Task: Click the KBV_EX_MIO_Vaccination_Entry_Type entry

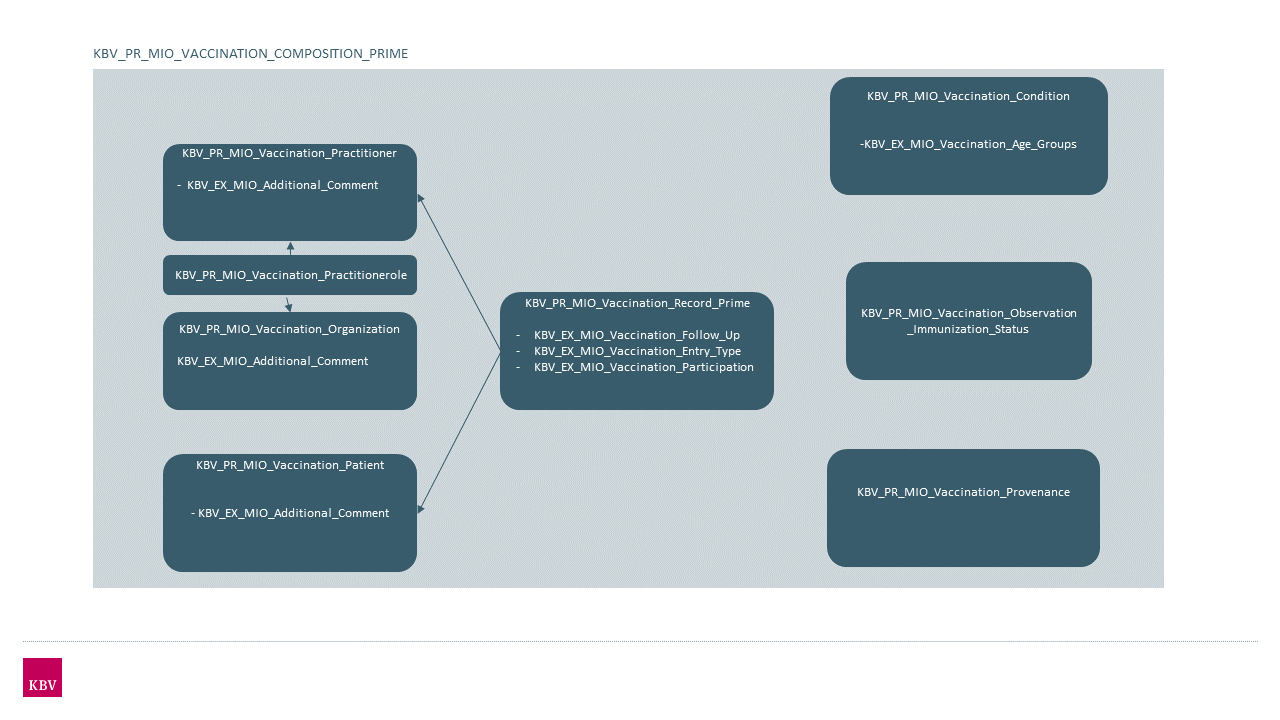Action: click(637, 351)
